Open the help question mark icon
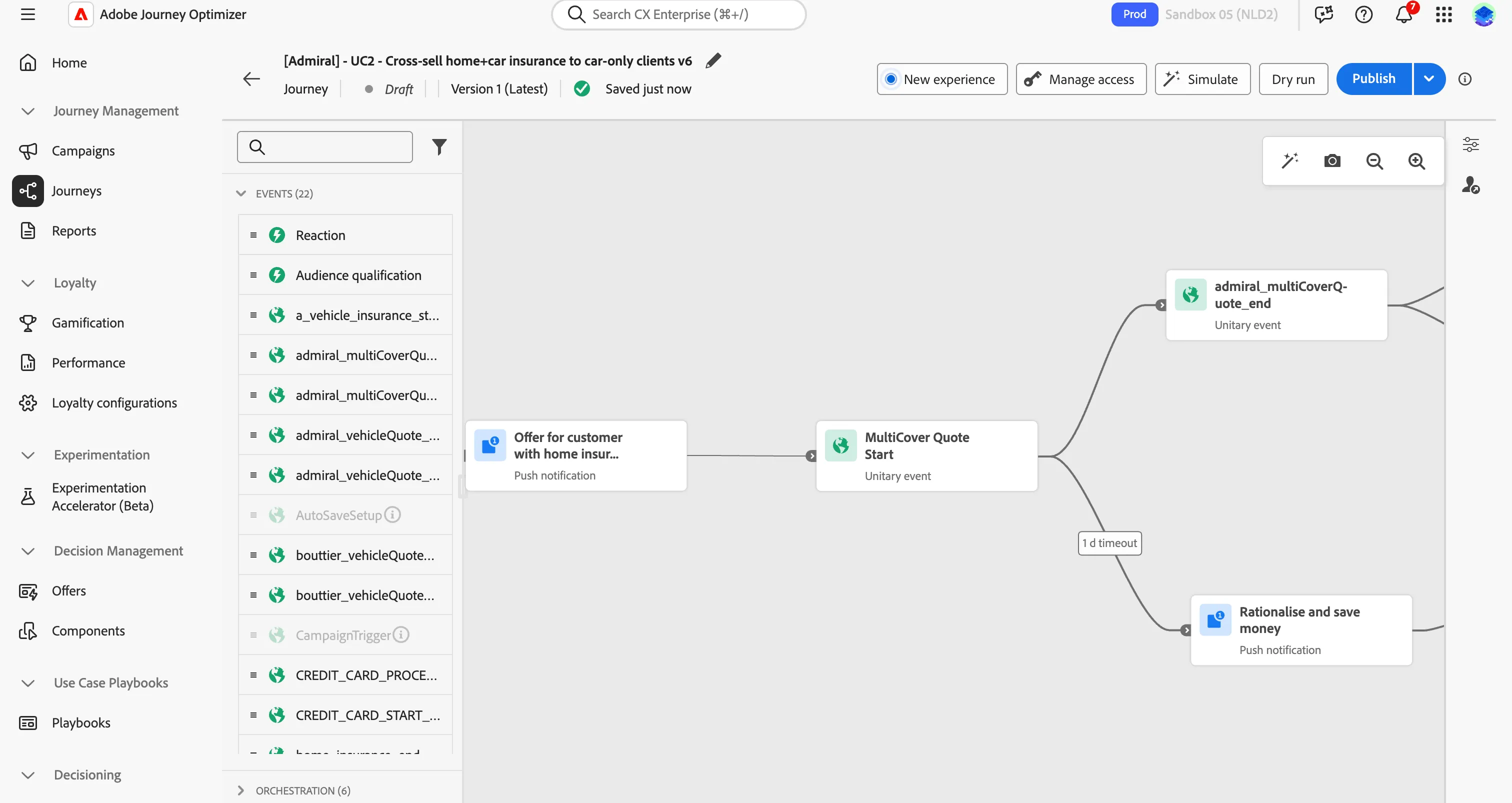 tap(1363, 14)
